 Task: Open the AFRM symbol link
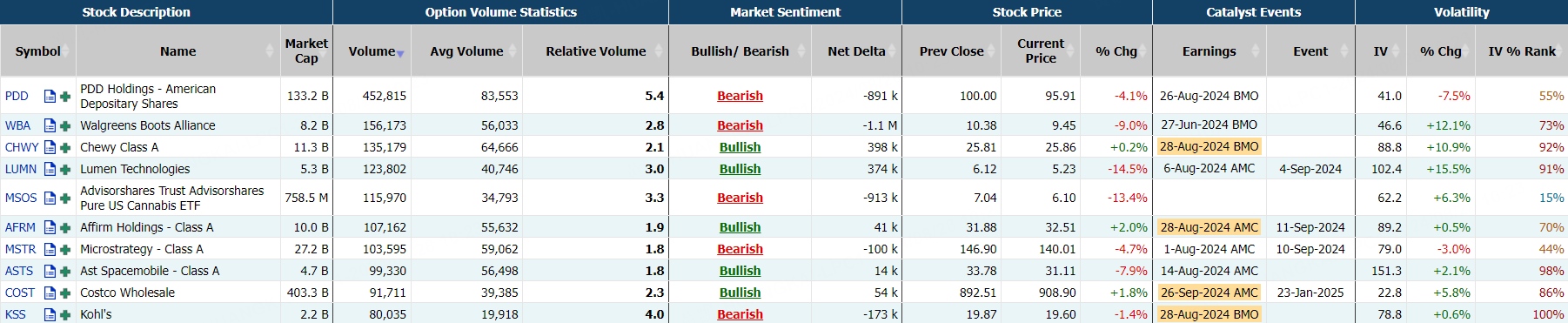[x=20, y=227]
